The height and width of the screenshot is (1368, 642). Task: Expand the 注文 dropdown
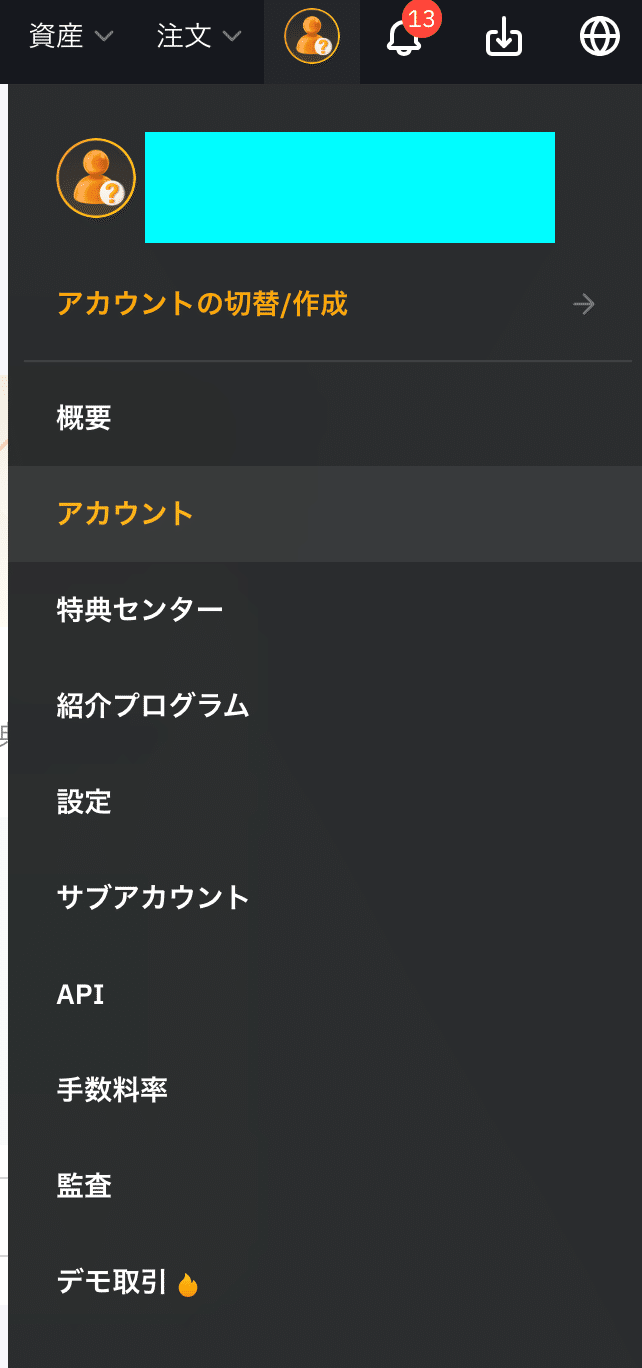pos(199,38)
